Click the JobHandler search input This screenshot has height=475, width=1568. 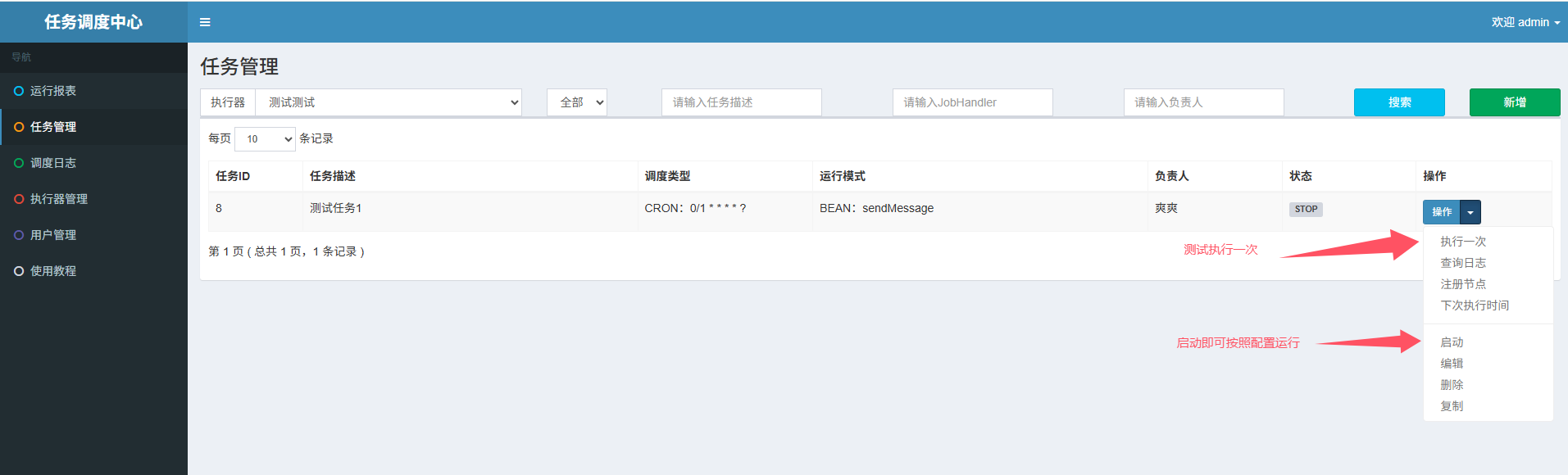pyautogui.click(x=973, y=102)
